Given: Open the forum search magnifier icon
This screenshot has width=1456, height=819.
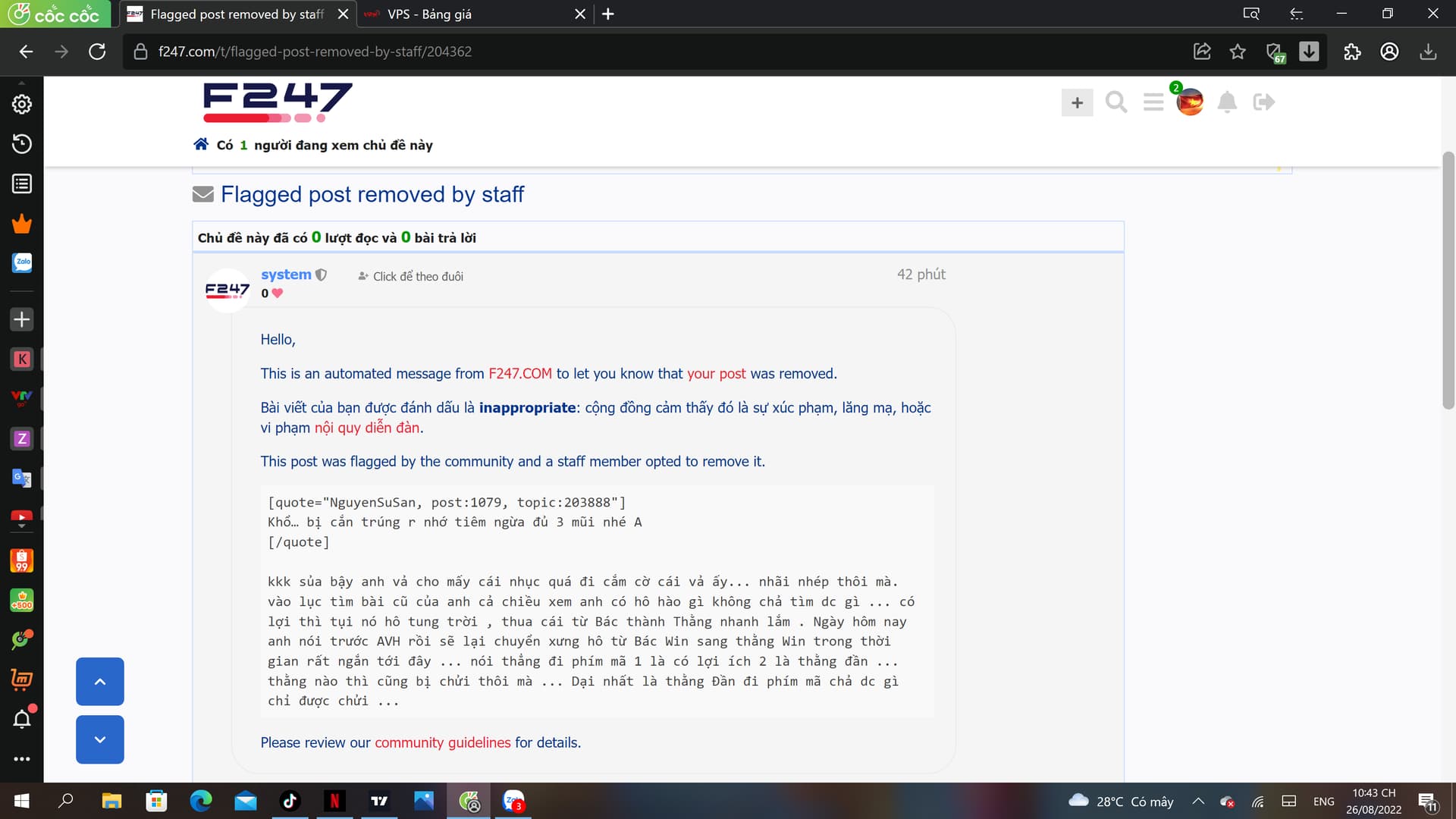Looking at the screenshot, I should [1116, 102].
